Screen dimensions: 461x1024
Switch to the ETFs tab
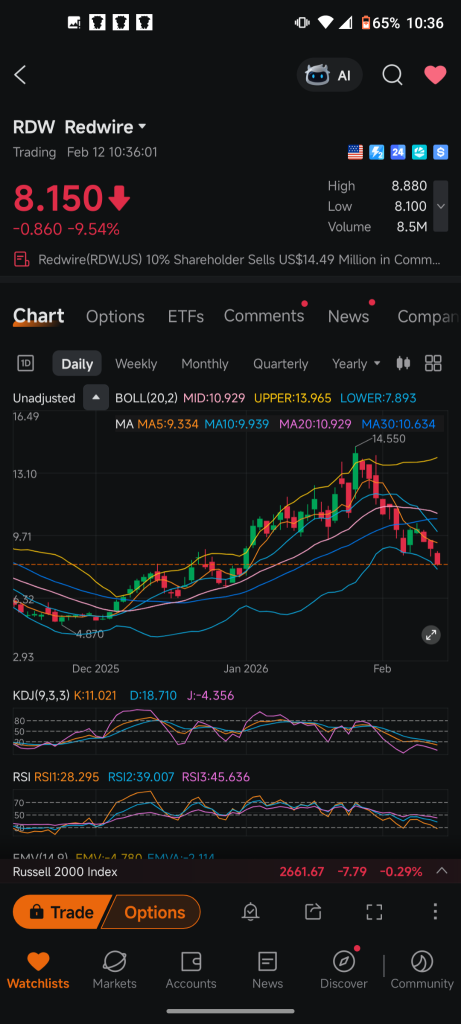pos(185,317)
